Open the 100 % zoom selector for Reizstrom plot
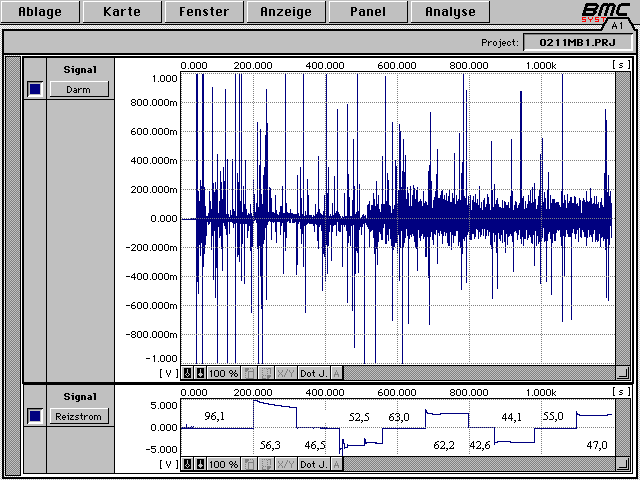This screenshot has width=640, height=480. pyautogui.click(x=223, y=464)
